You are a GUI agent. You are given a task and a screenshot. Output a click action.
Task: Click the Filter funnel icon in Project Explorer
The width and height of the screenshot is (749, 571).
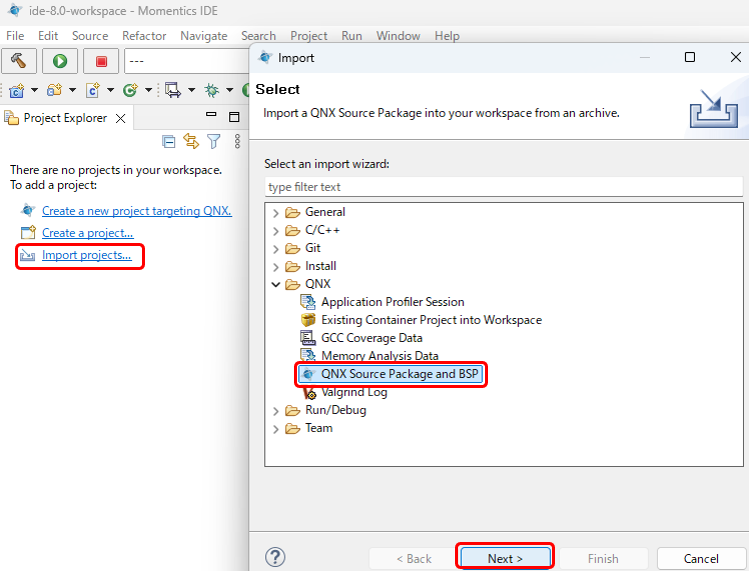coord(214,141)
